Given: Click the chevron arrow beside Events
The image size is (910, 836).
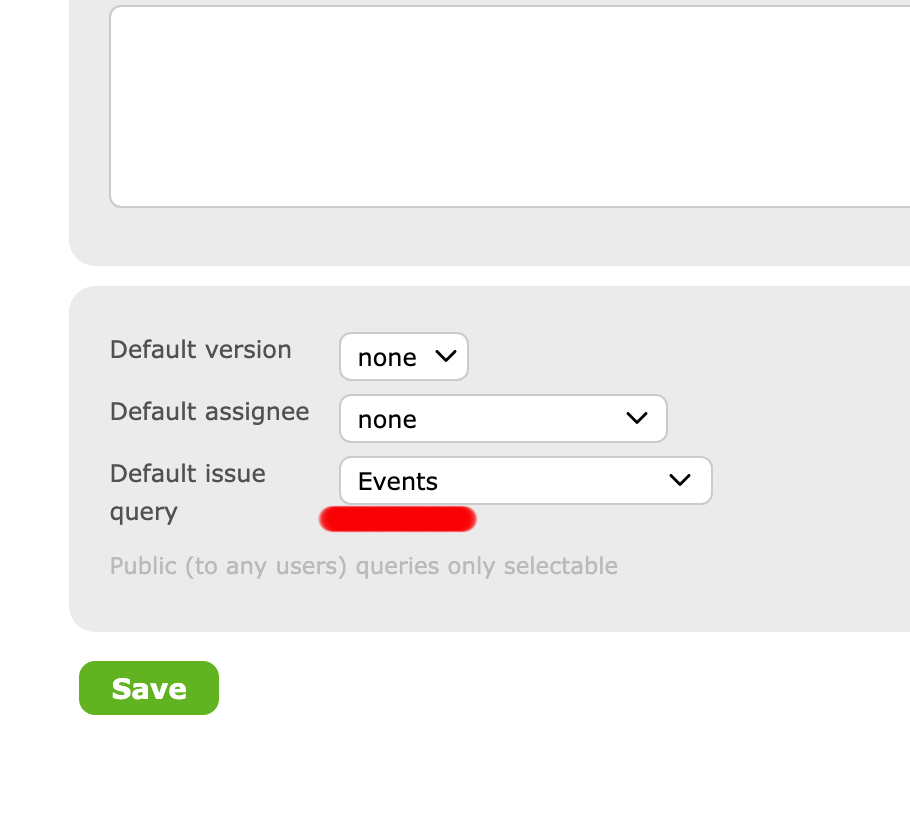Looking at the screenshot, I should (x=680, y=480).
